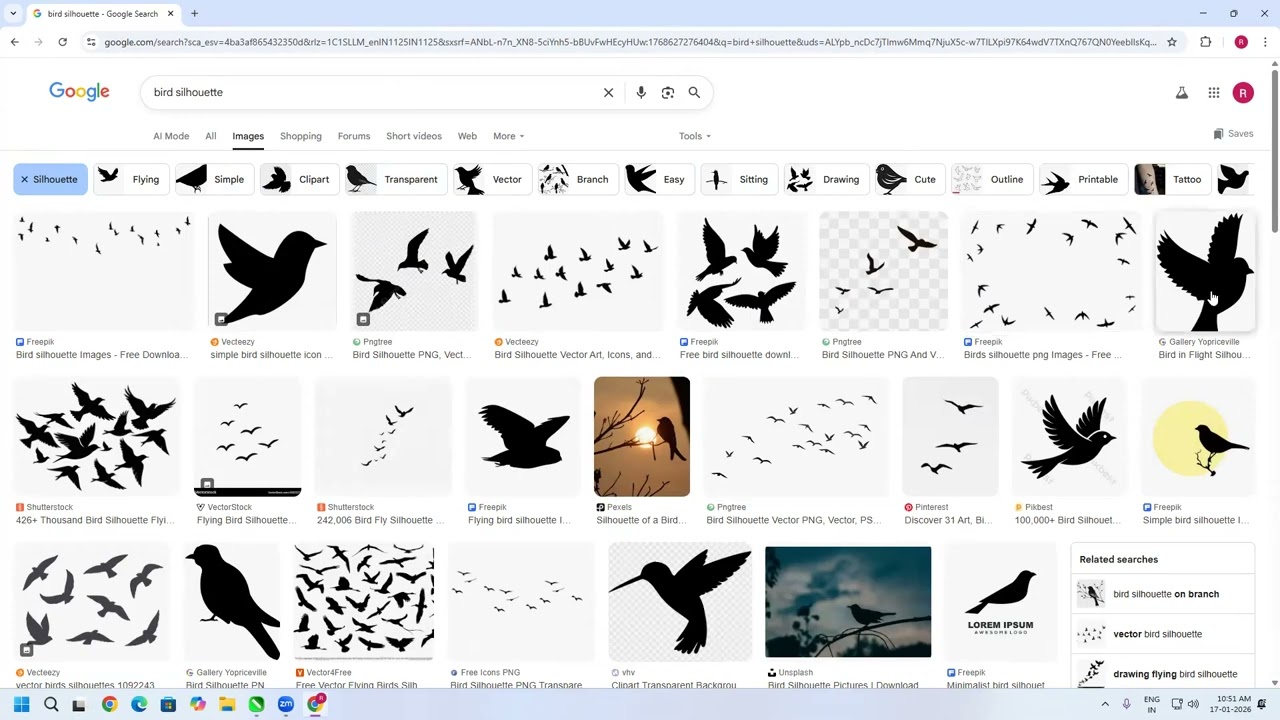Go back using the browser back arrow
The width and height of the screenshot is (1280, 720).
pos(14,42)
